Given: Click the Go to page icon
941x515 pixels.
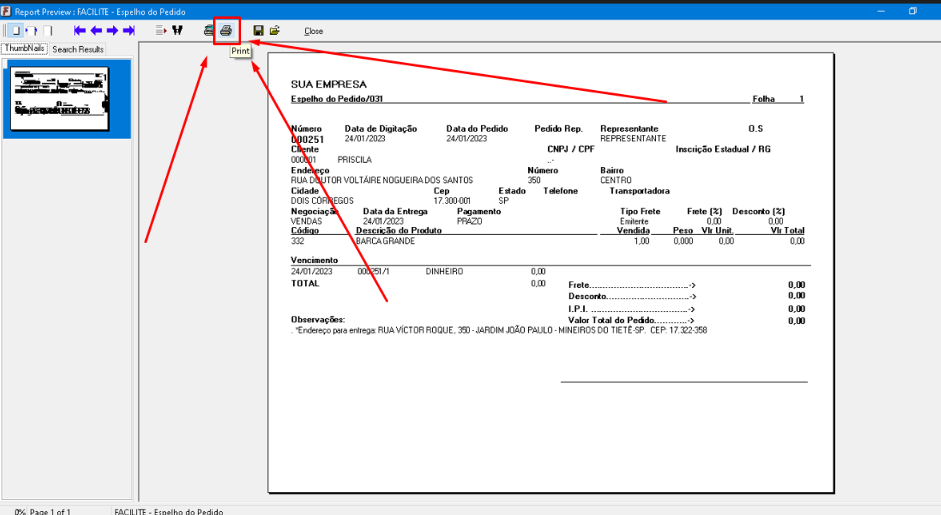Looking at the screenshot, I should [x=161, y=31].
